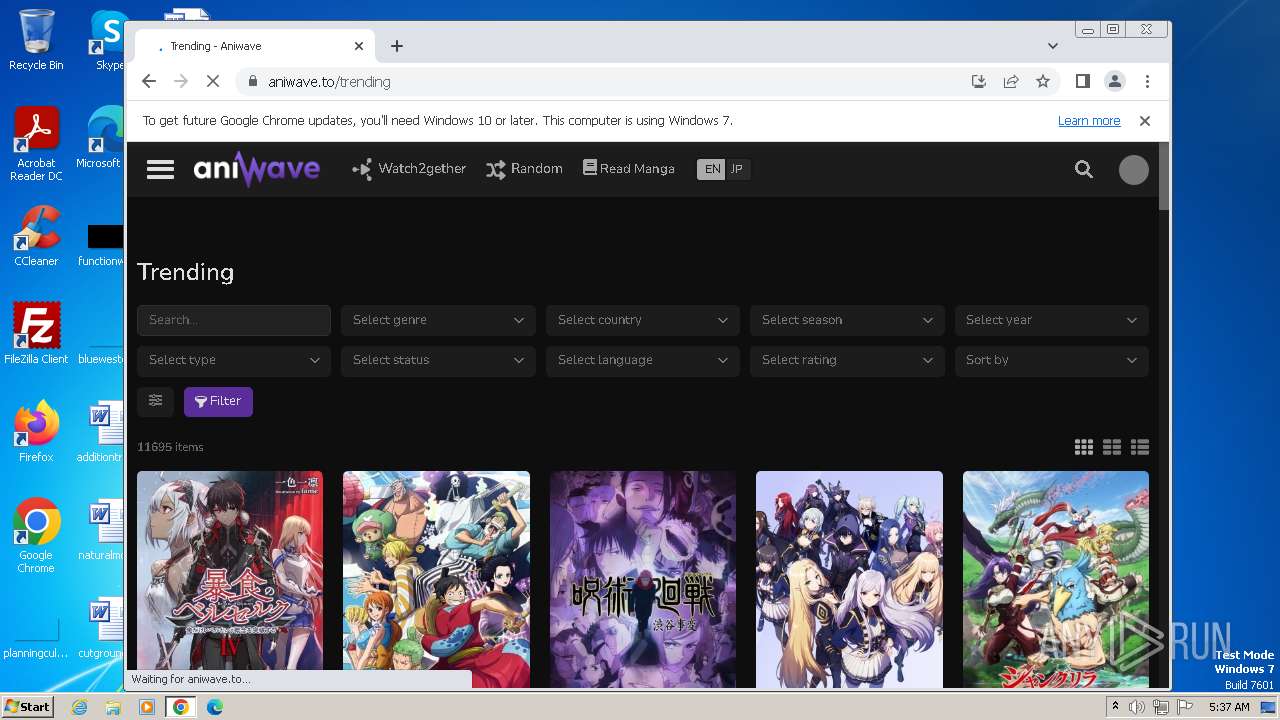The height and width of the screenshot is (720, 1280).
Task: Open the Windows Start menu
Action: pyautogui.click(x=27, y=707)
